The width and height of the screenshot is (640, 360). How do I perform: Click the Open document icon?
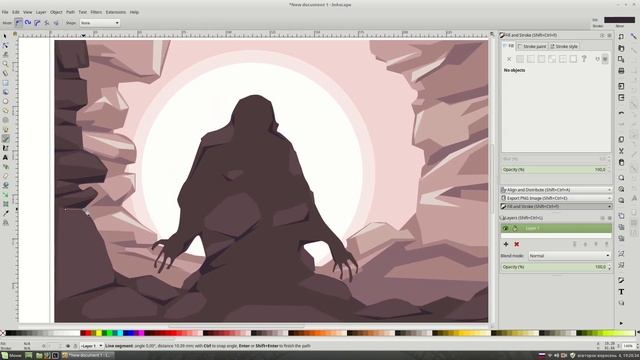tap(621, 48)
